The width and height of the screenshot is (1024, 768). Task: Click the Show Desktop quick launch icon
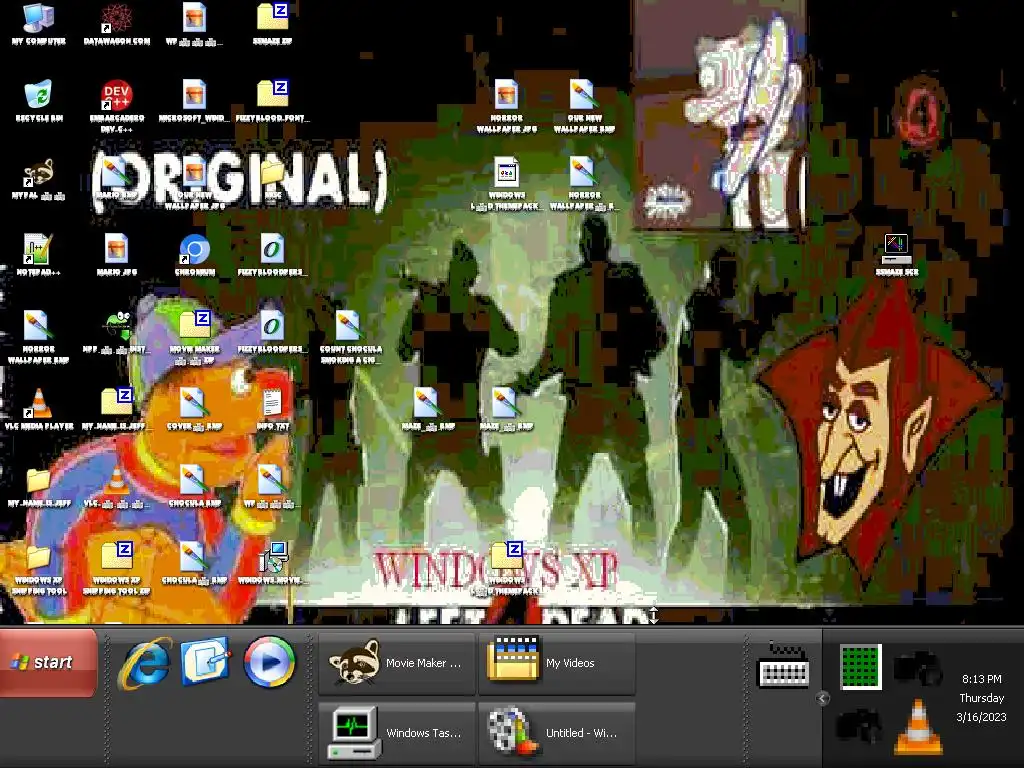(x=205, y=662)
